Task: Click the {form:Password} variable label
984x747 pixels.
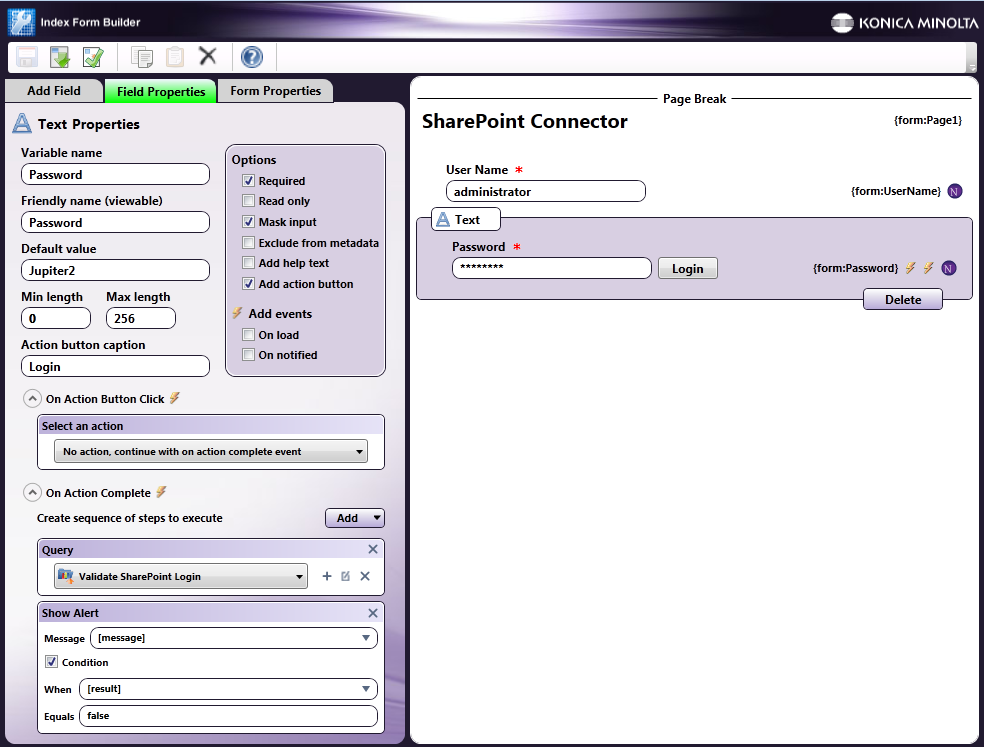Action: (855, 268)
